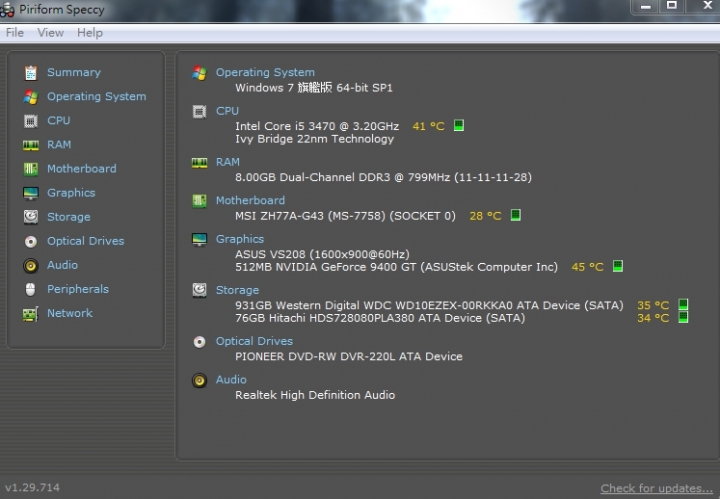Open the View menu
This screenshot has height=499, width=720.
[x=51, y=33]
